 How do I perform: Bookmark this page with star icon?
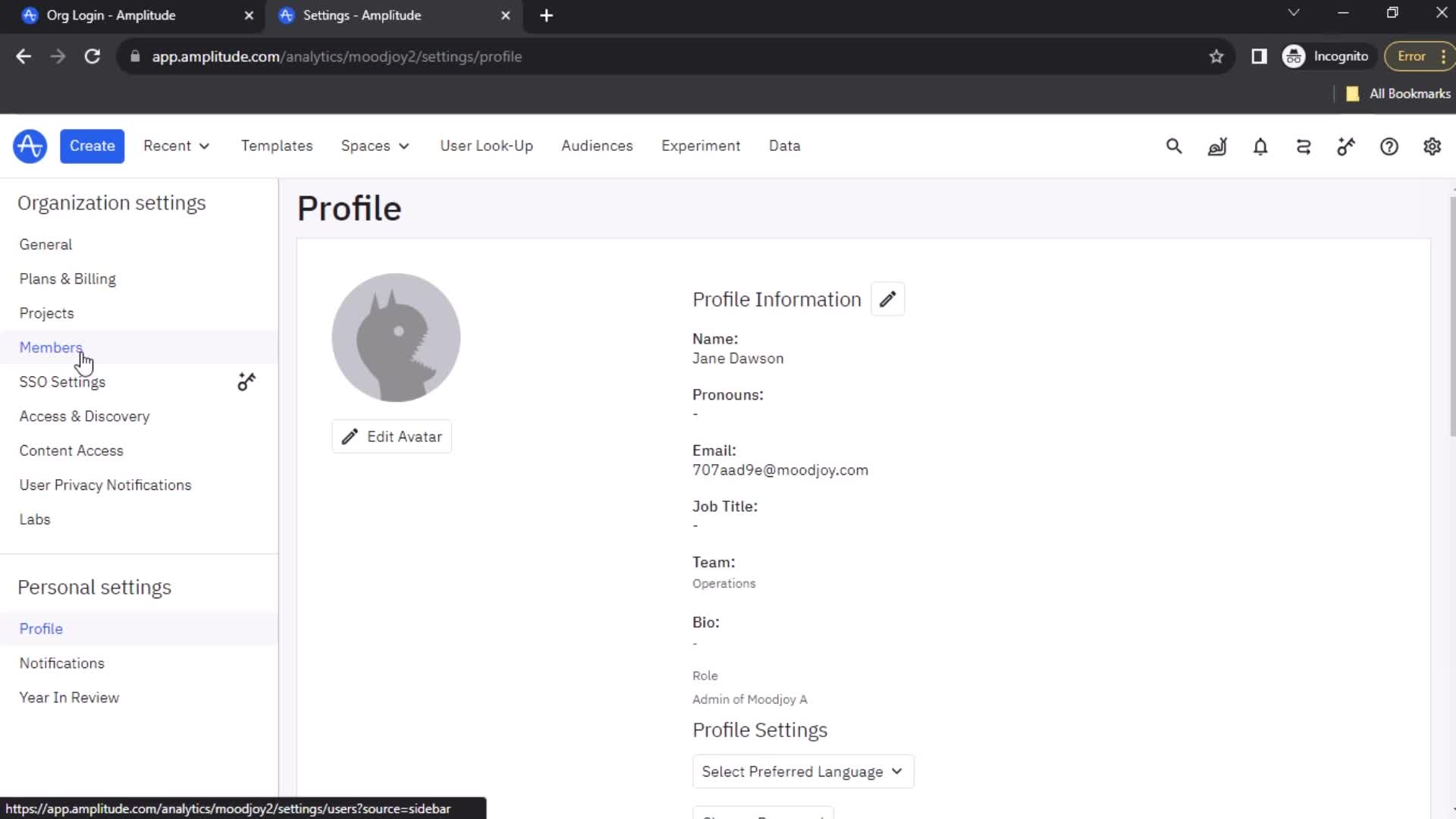1216,57
